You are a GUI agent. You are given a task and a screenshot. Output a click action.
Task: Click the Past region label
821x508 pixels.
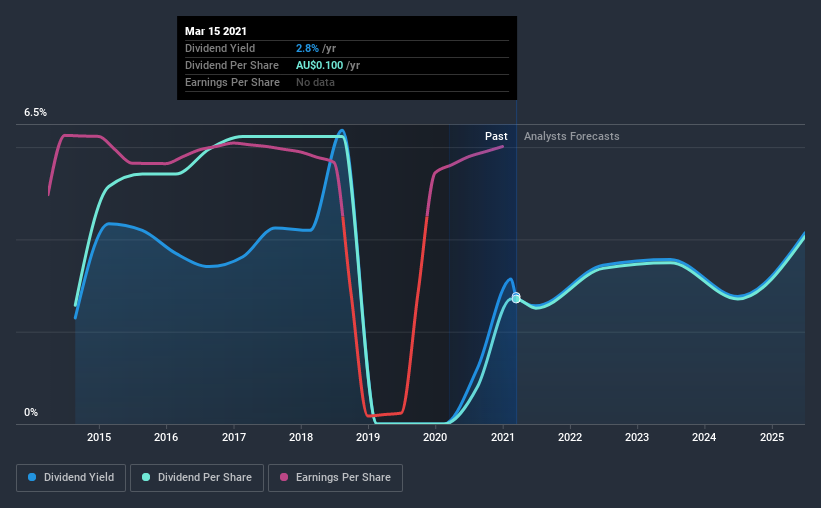click(496, 136)
